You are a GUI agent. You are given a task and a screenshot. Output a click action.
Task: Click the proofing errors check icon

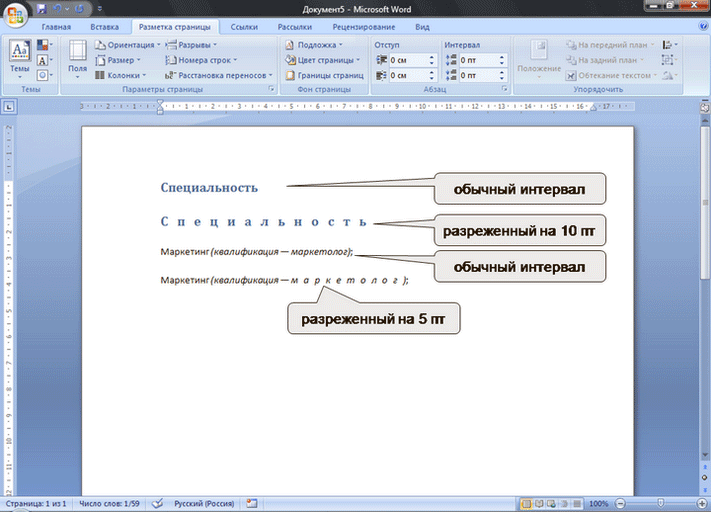click(x=157, y=504)
